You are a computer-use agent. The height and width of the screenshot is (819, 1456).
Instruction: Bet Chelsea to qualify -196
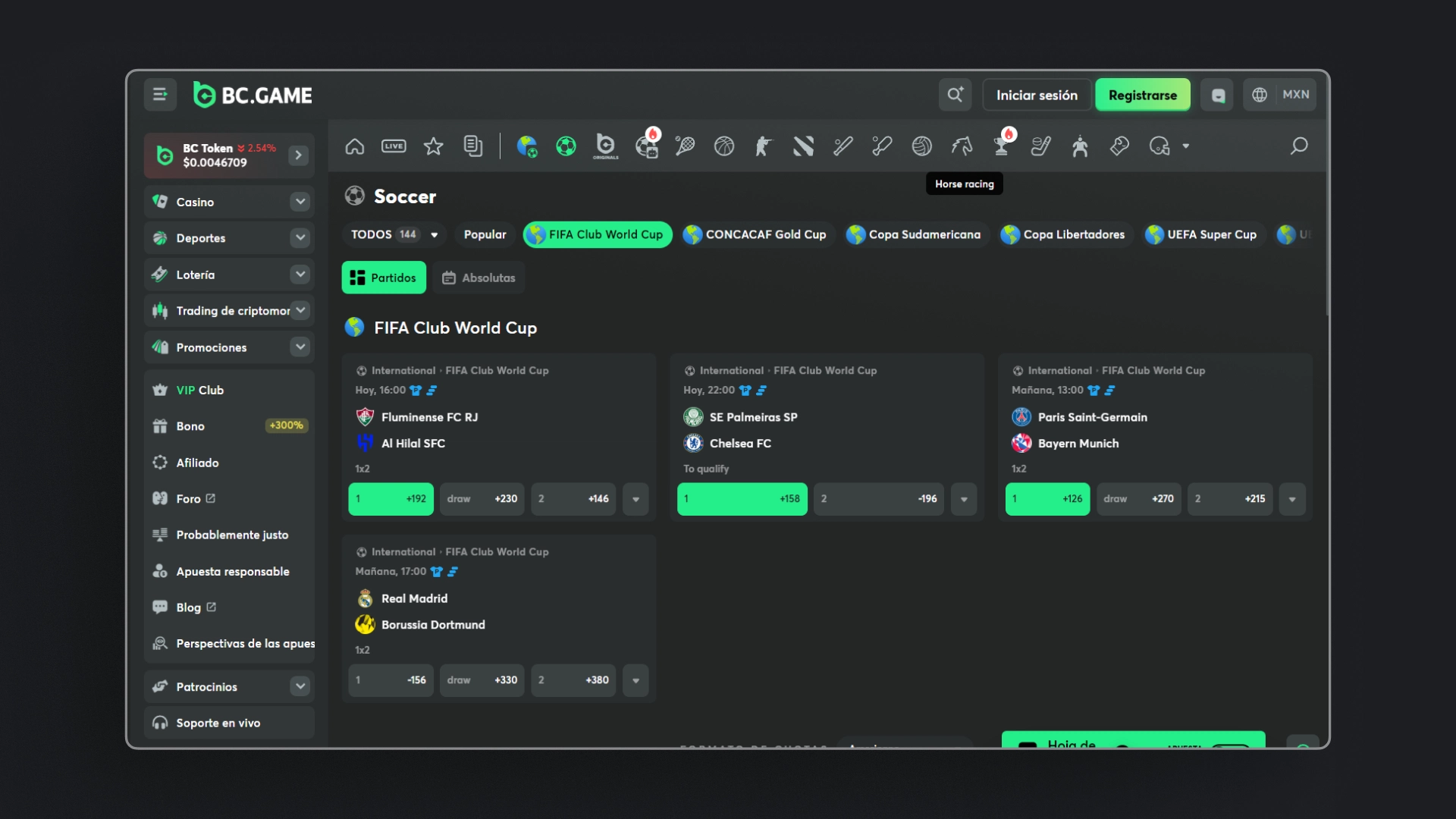coord(879,499)
